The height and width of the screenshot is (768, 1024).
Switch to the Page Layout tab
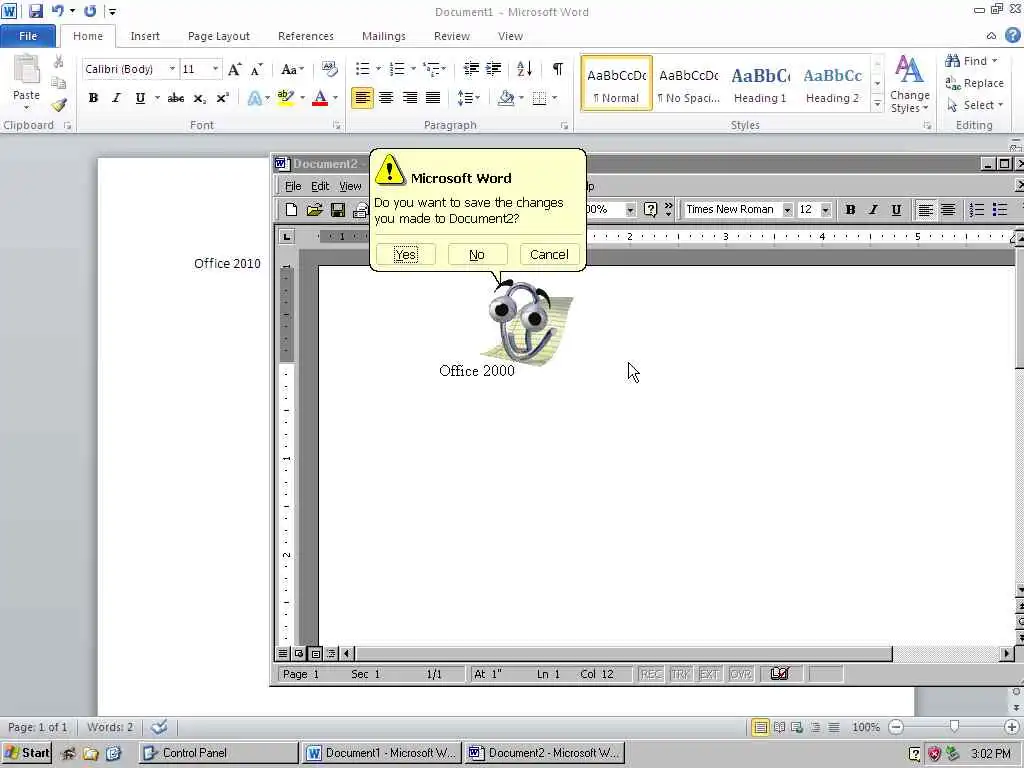pos(219,36)
